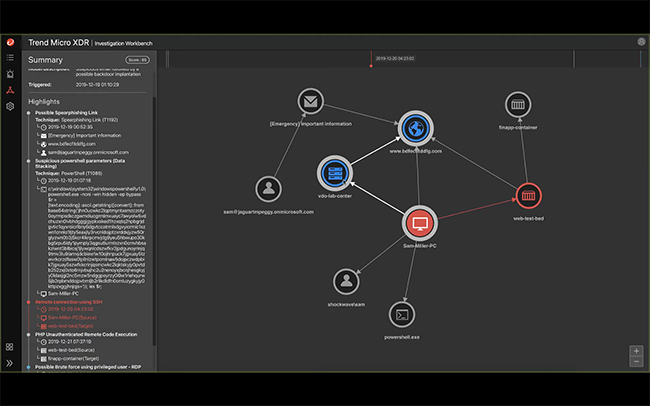650x406 pixels.
Task: Select the red investigation graph sidebar icon
Action: tap(10, 90)
